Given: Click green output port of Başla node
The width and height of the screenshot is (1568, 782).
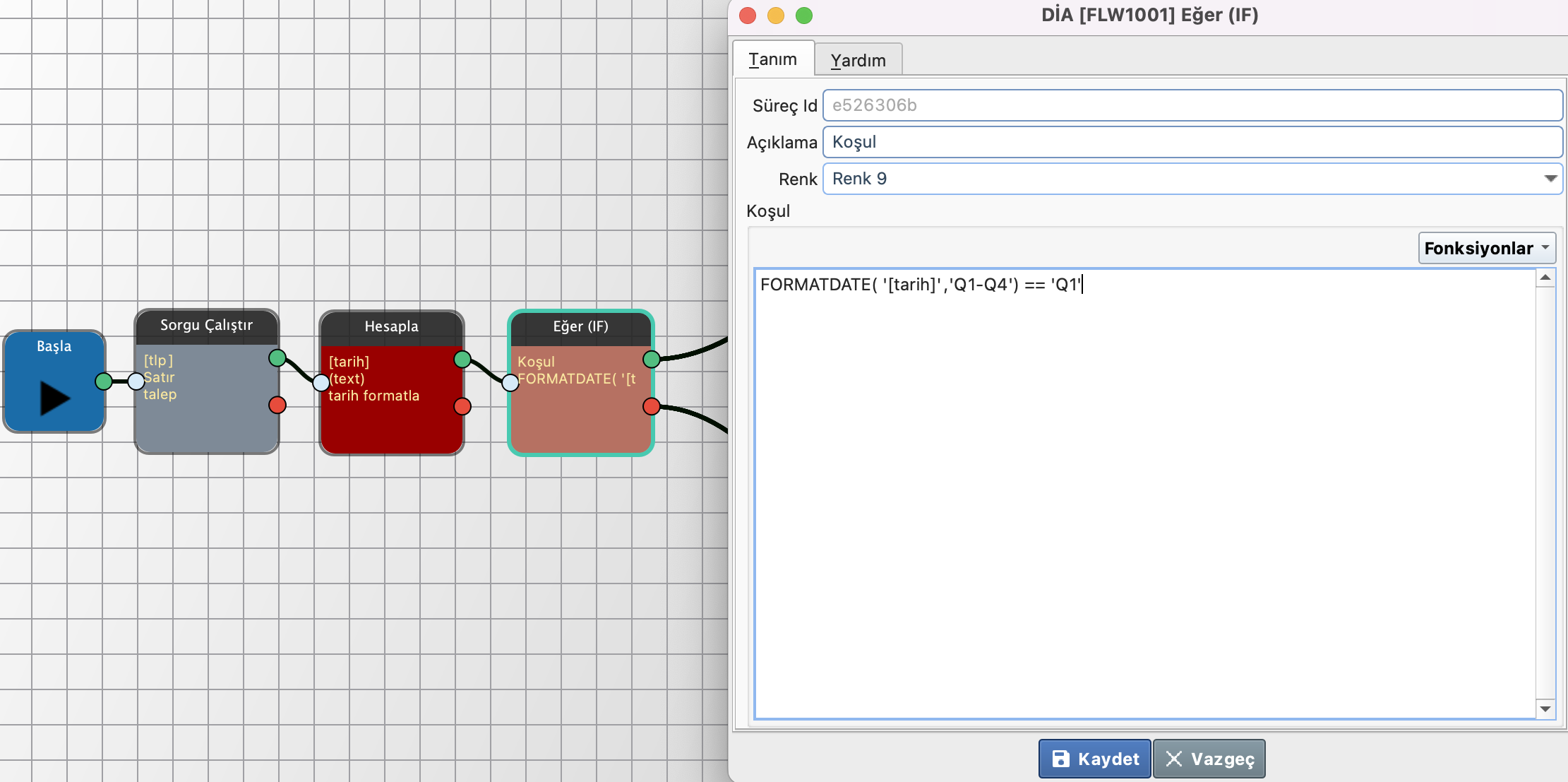Looking at the screenshot, I should [104, 381].
